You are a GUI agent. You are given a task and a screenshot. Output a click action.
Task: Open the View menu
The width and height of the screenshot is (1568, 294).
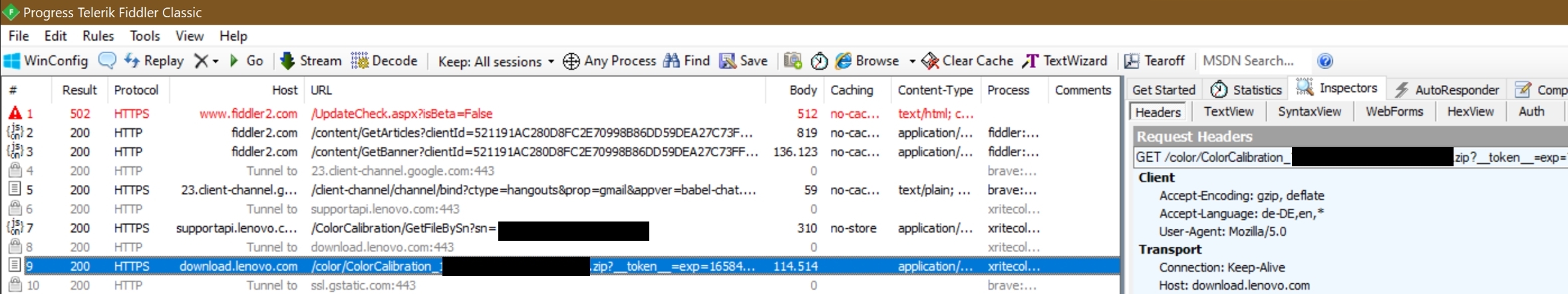[190, 36]
